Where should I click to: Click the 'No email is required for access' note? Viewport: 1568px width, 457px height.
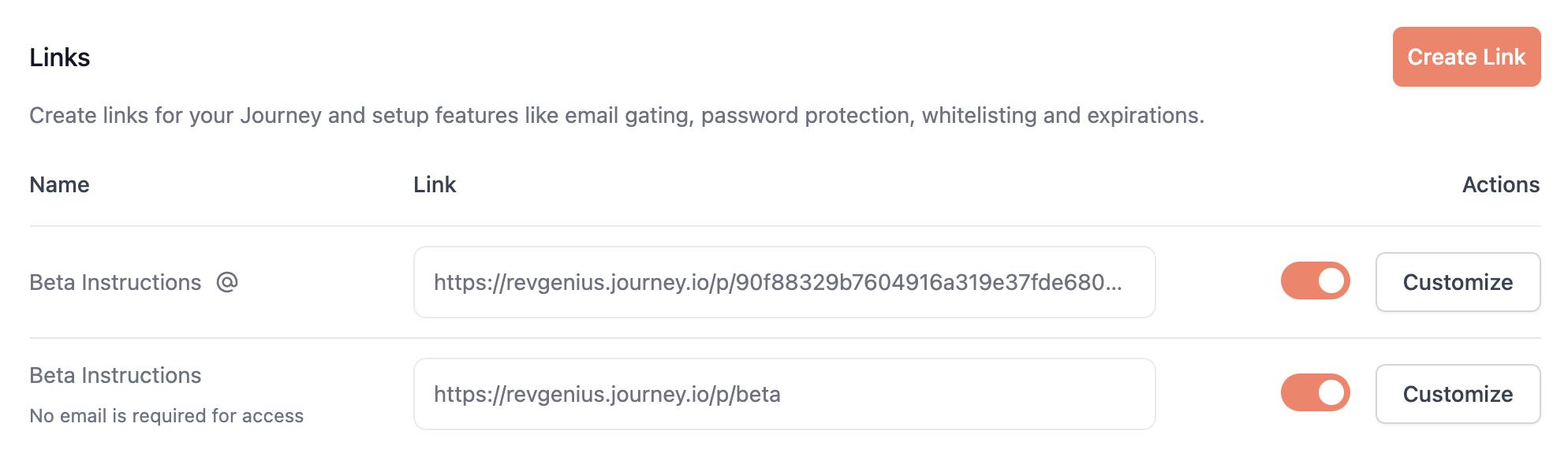coord(166,416)
